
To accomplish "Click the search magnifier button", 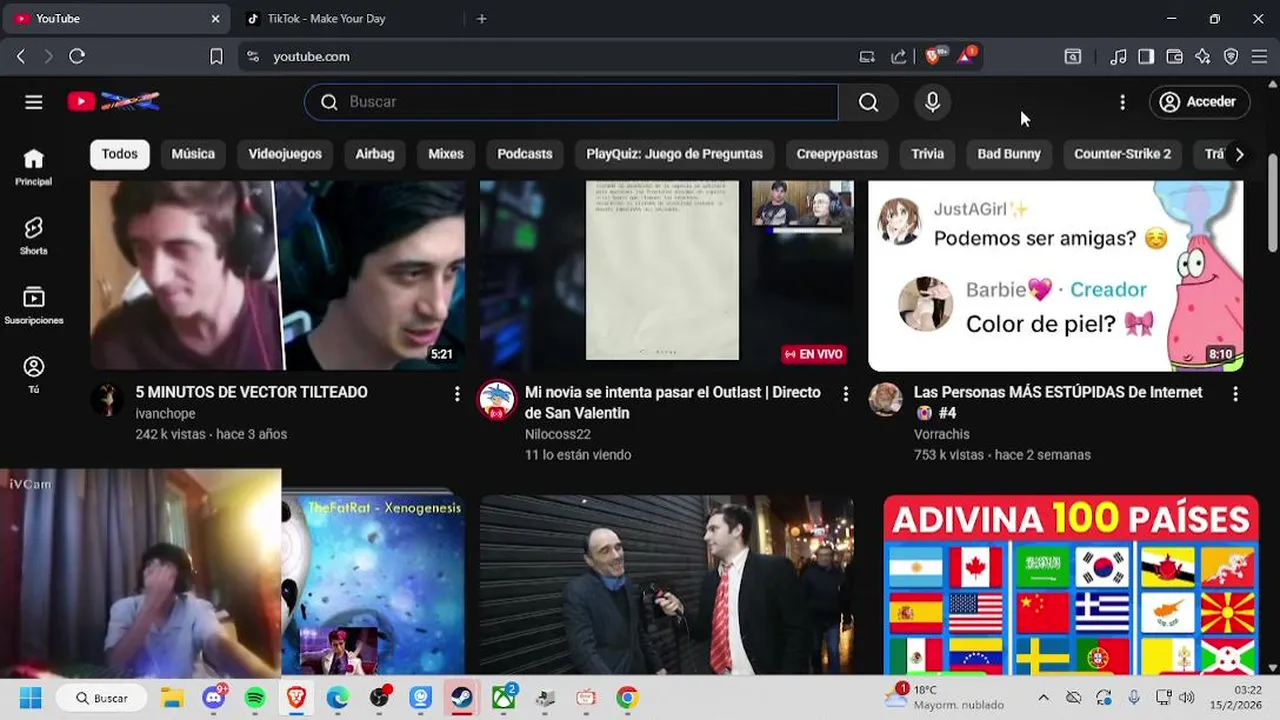I will coord(868,102).
